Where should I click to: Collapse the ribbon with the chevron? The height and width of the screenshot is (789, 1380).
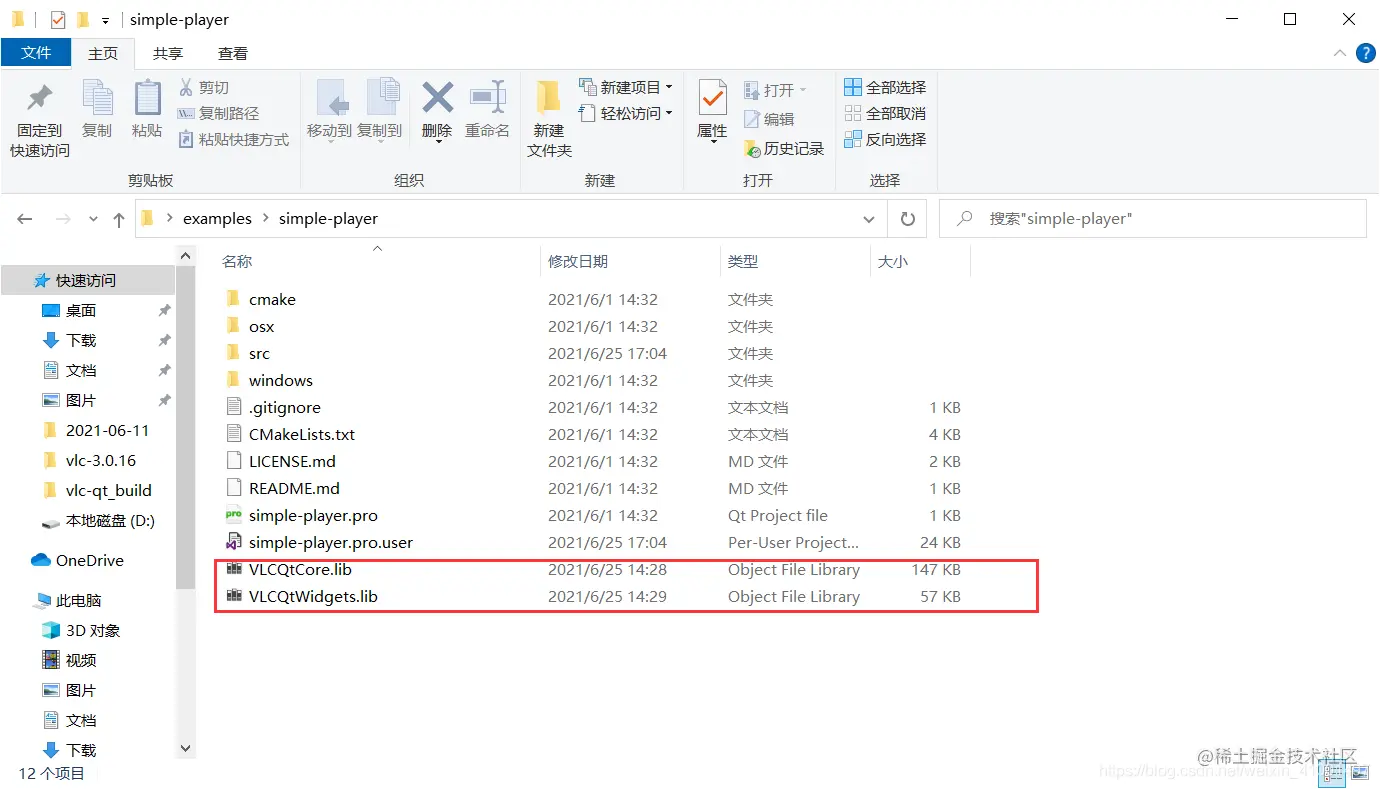click(x=1340, y=53)
